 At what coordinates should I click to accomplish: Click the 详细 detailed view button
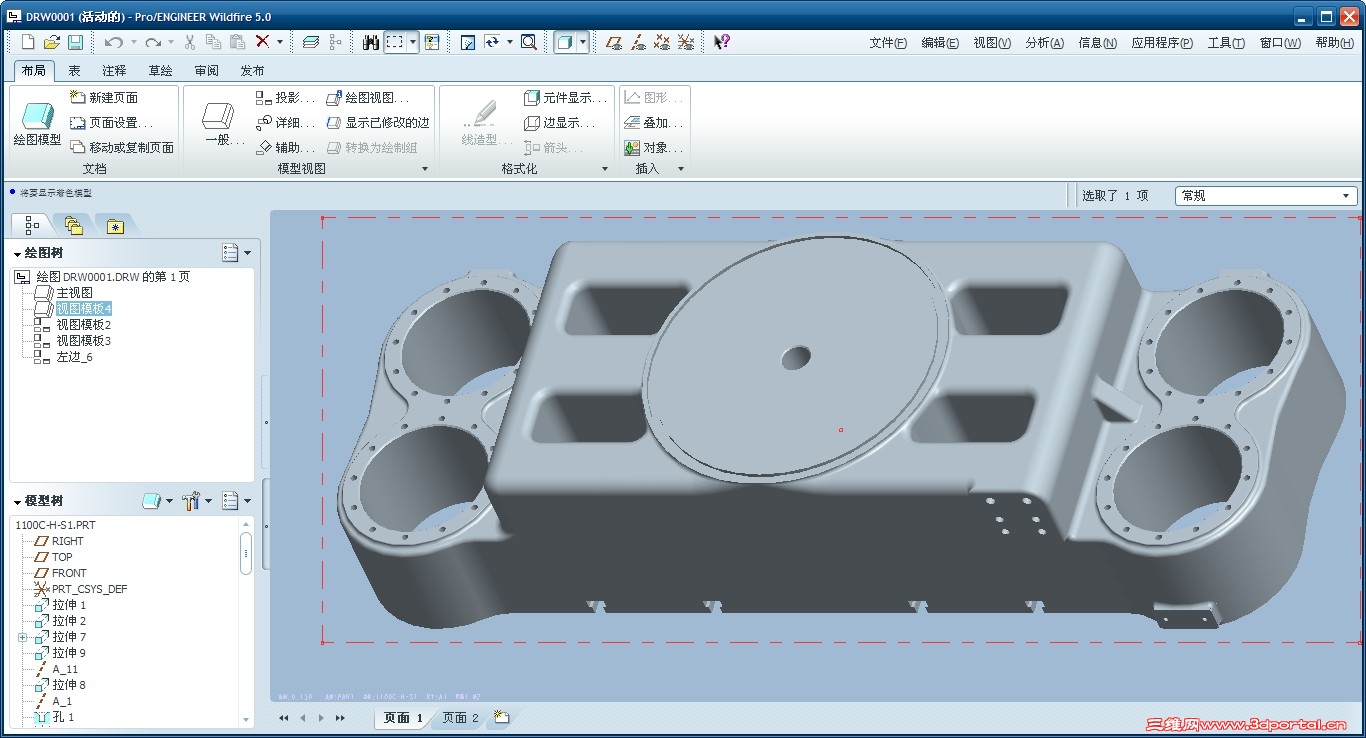click(286, 123)
